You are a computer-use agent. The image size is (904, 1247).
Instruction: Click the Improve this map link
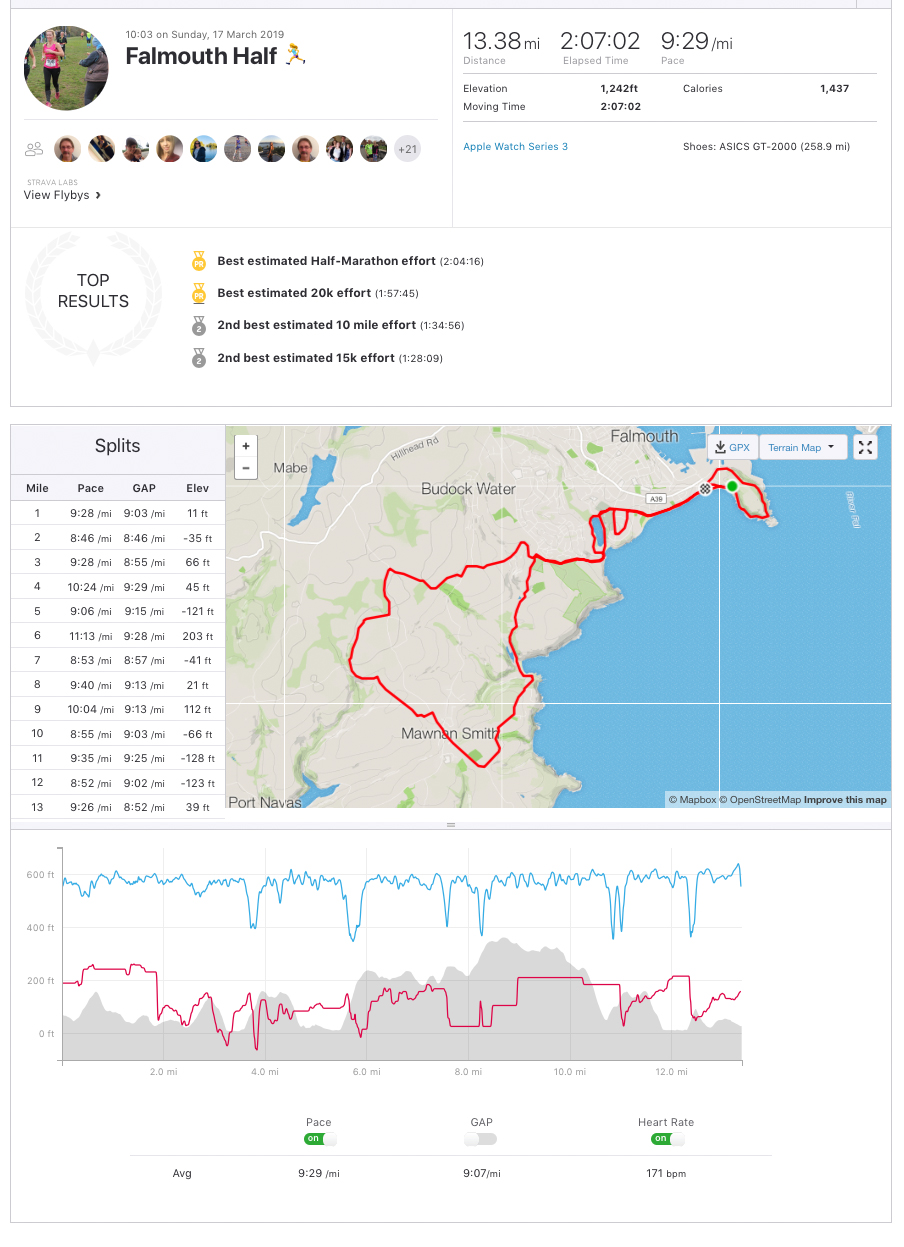coord(845,800)
